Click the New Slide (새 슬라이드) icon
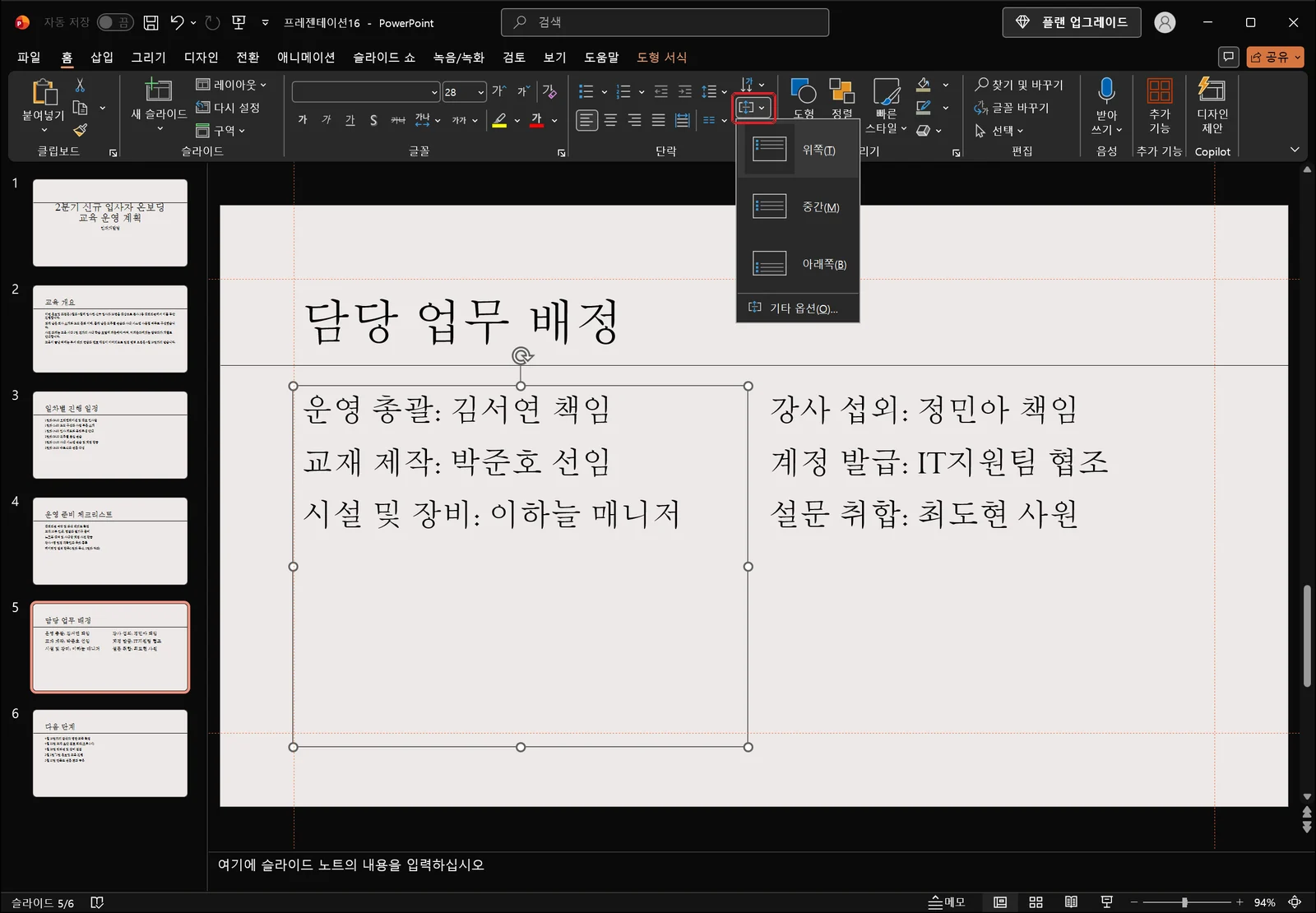Screen dimensions: 1316x913 pos(159,90)
